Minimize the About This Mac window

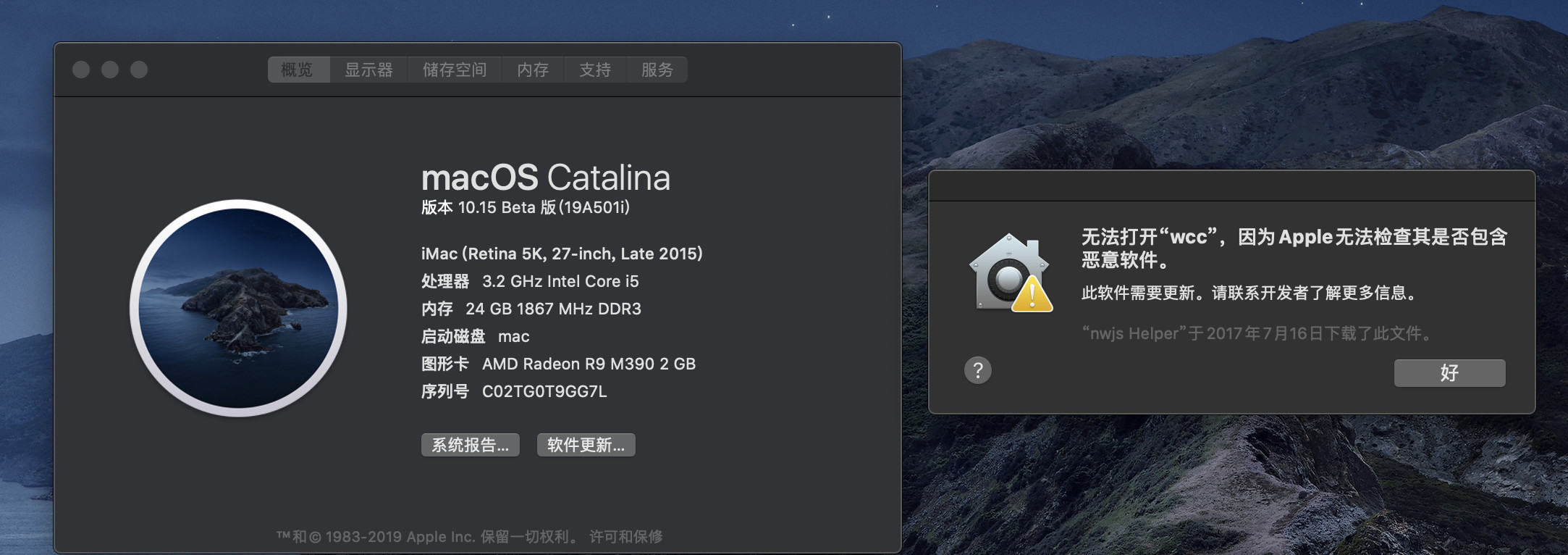(x=110, y=70)
